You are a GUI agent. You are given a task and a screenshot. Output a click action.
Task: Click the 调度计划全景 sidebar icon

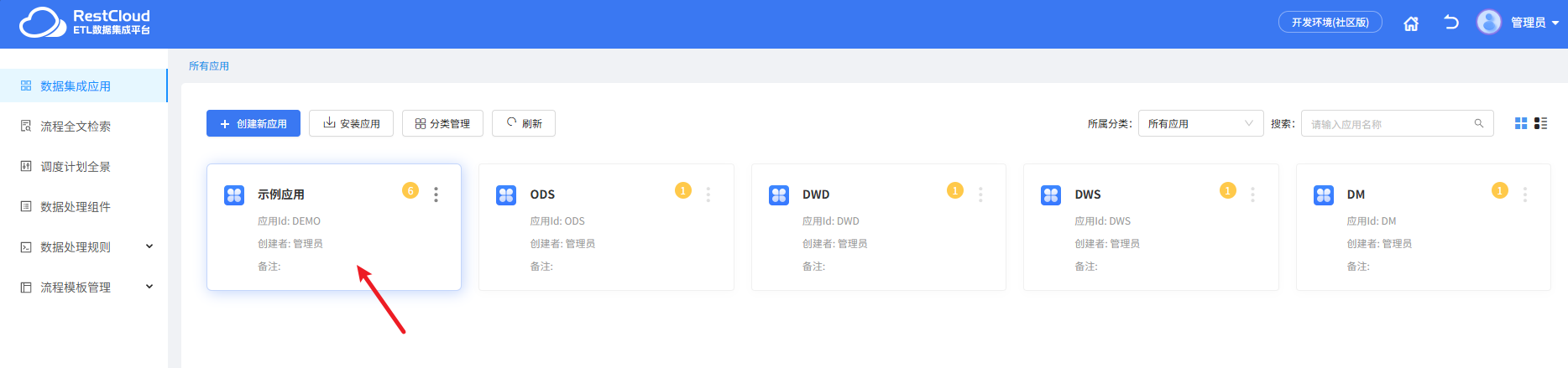tap(26, 166)
